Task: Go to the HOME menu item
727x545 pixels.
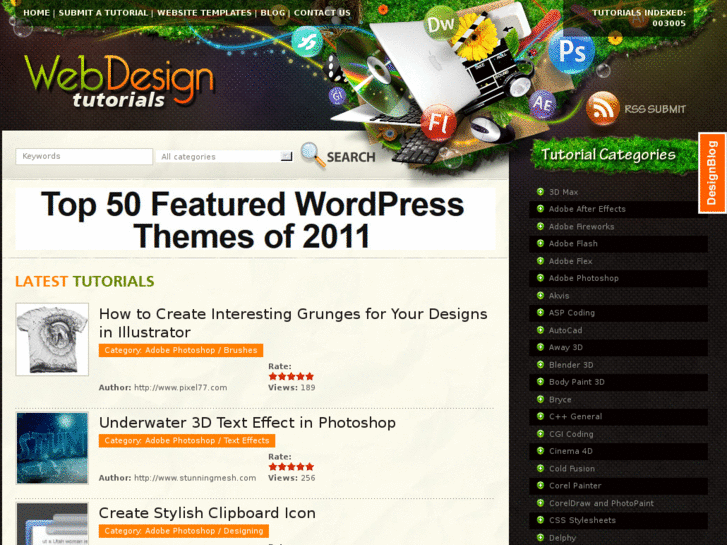Action: (x=37, y=13)
